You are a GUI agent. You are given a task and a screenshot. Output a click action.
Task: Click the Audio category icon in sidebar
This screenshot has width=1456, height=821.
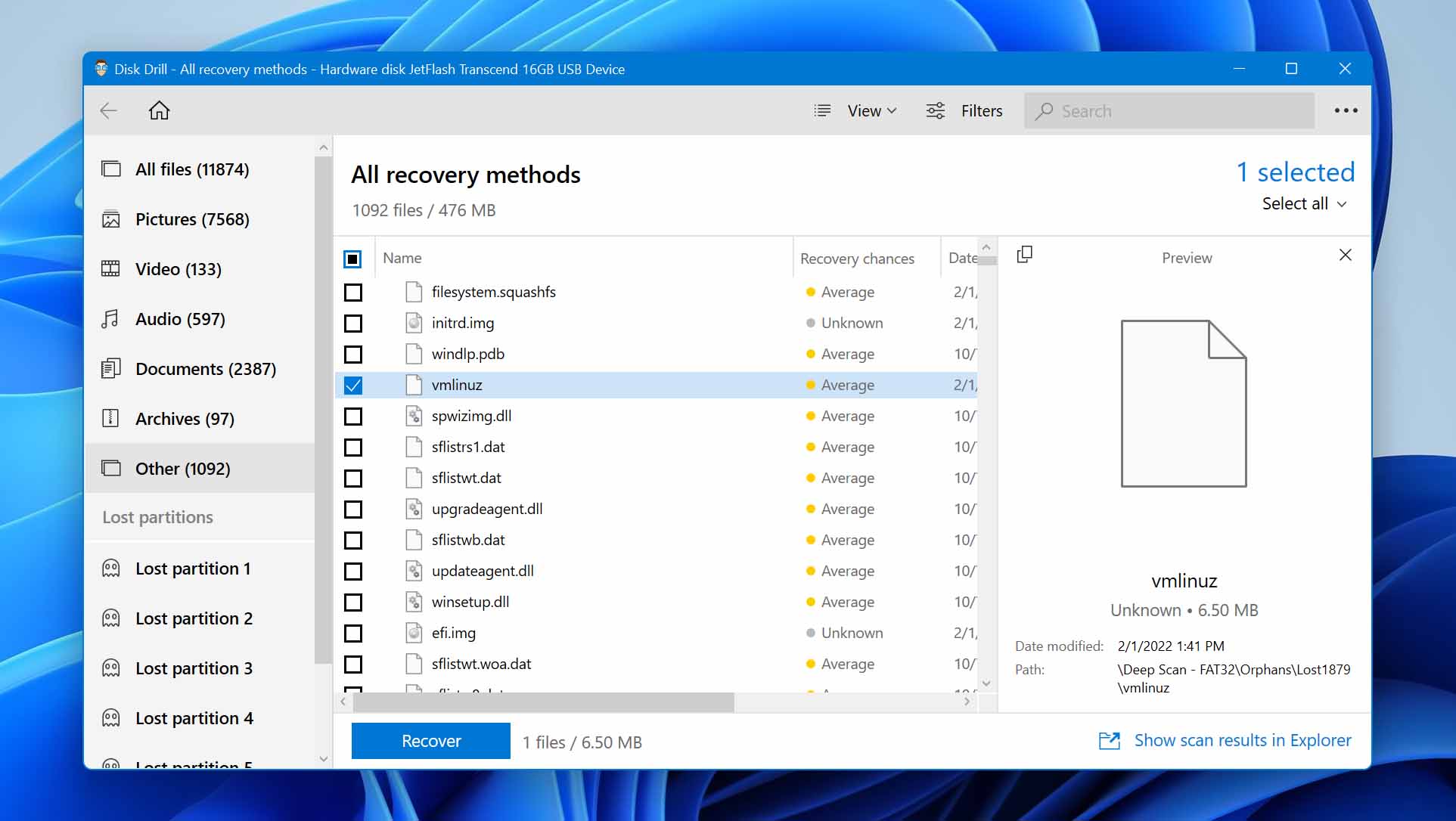[x=110, y=318]
